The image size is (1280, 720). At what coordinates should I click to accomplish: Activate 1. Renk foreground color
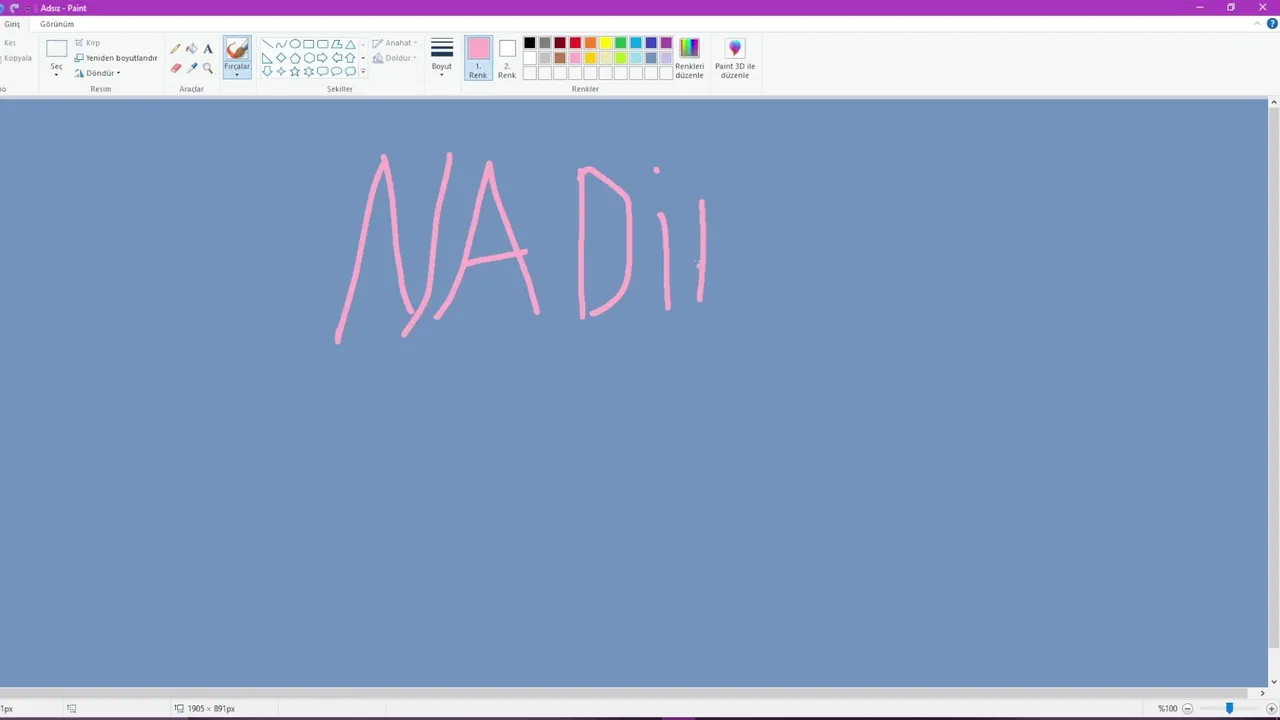(478, 58)
